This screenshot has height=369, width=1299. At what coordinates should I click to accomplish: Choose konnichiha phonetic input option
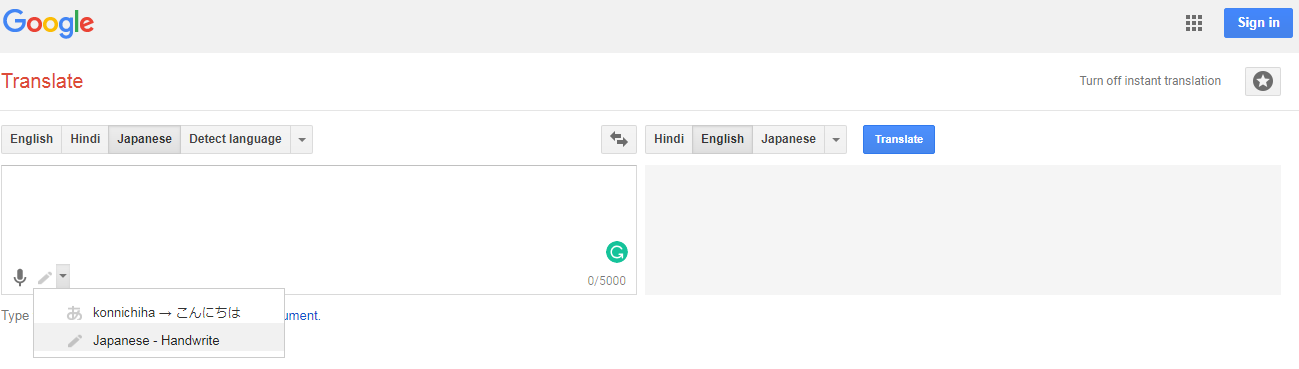click(x=159, y=312)
